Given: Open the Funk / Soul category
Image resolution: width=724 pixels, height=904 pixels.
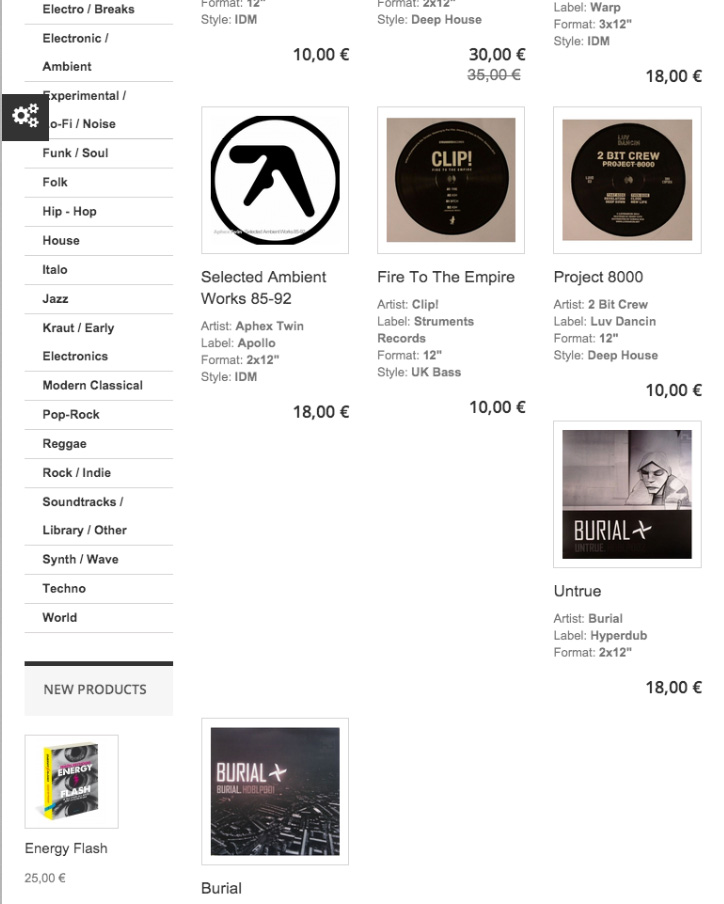Looking at the screenshot, I should [99, 153].
